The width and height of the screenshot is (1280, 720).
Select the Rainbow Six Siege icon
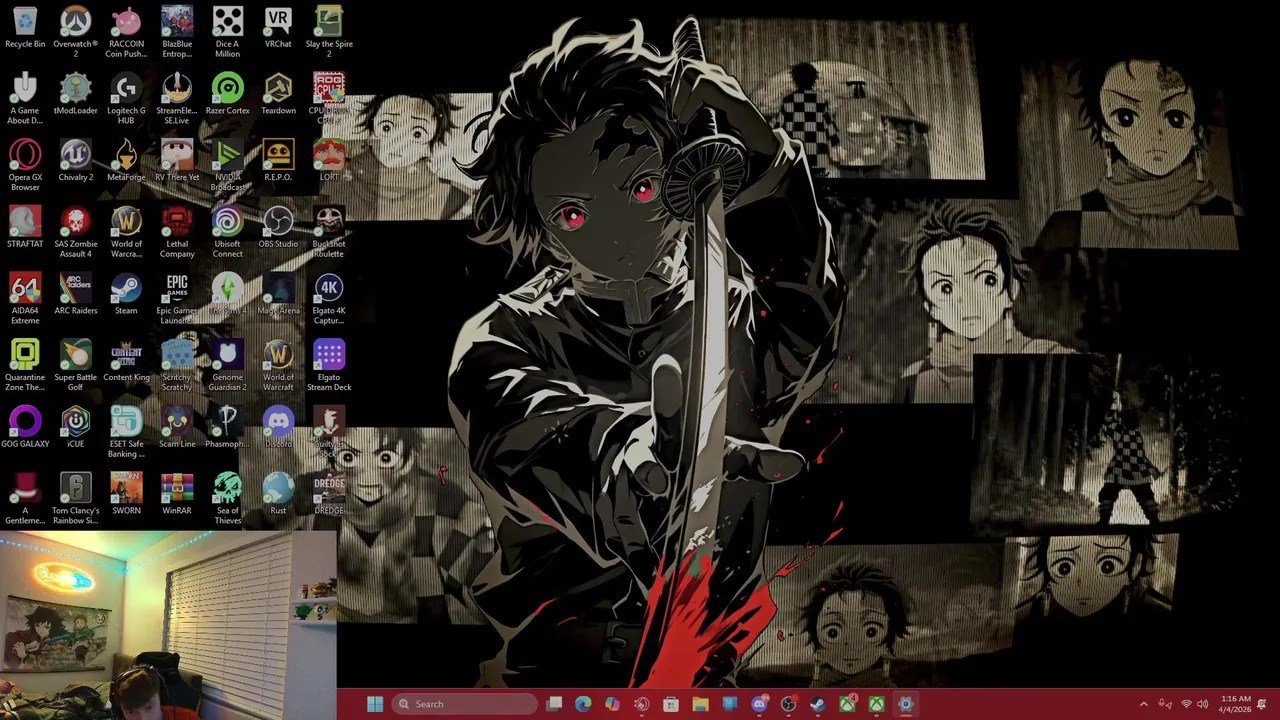[75, 499]
